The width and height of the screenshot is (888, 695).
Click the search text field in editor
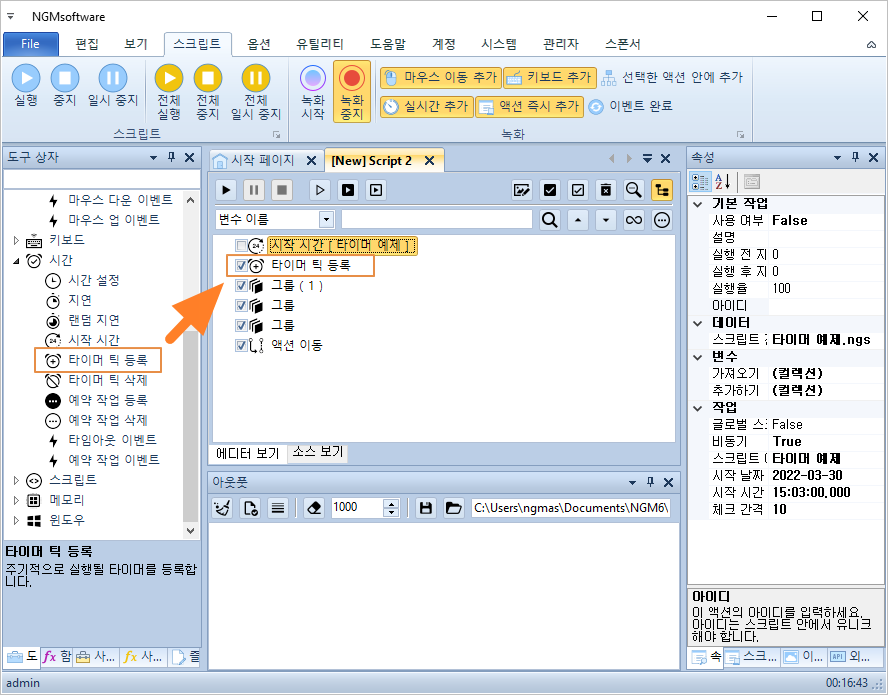tap(437, 219)
